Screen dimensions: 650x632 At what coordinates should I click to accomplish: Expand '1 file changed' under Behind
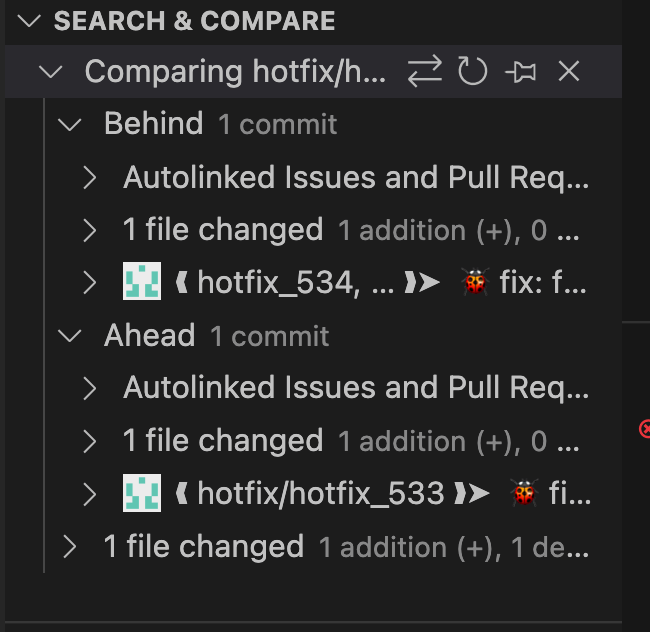(90, 231)
